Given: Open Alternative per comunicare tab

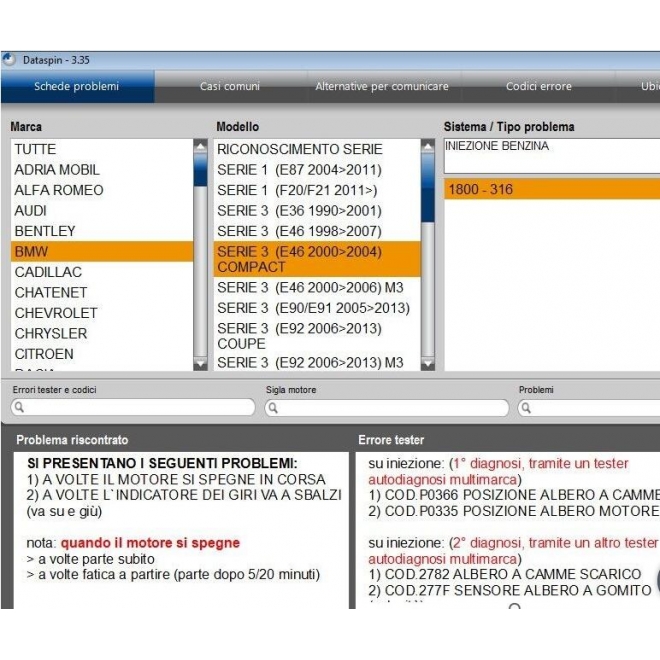Looking at the screenshot, I should [x=382, y=87].
